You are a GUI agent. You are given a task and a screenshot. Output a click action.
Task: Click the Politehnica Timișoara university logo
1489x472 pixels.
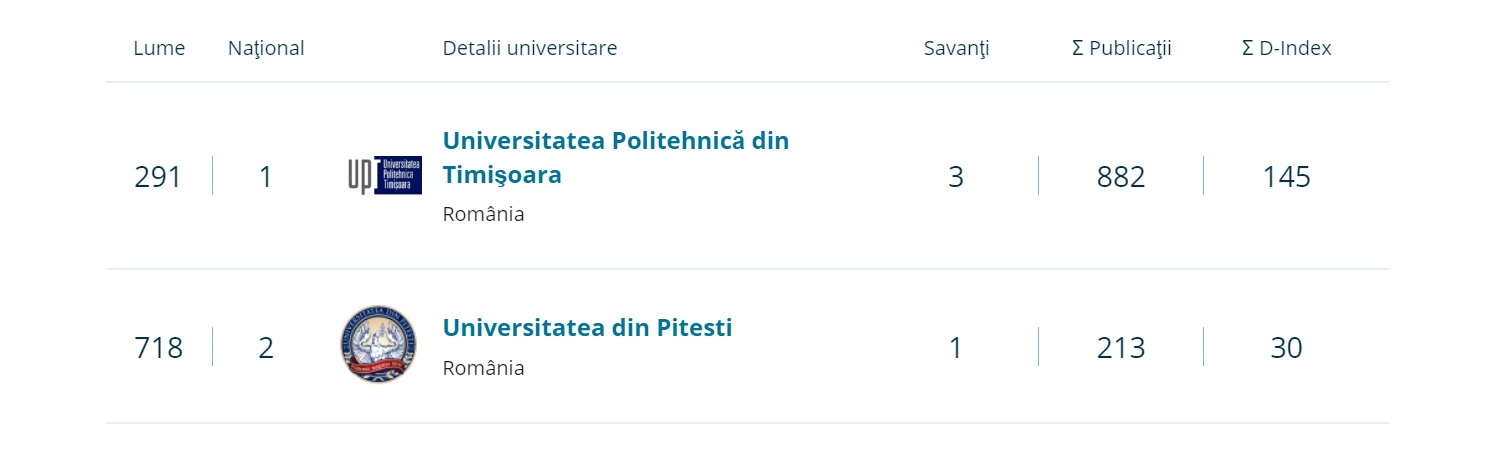[384, 176]
